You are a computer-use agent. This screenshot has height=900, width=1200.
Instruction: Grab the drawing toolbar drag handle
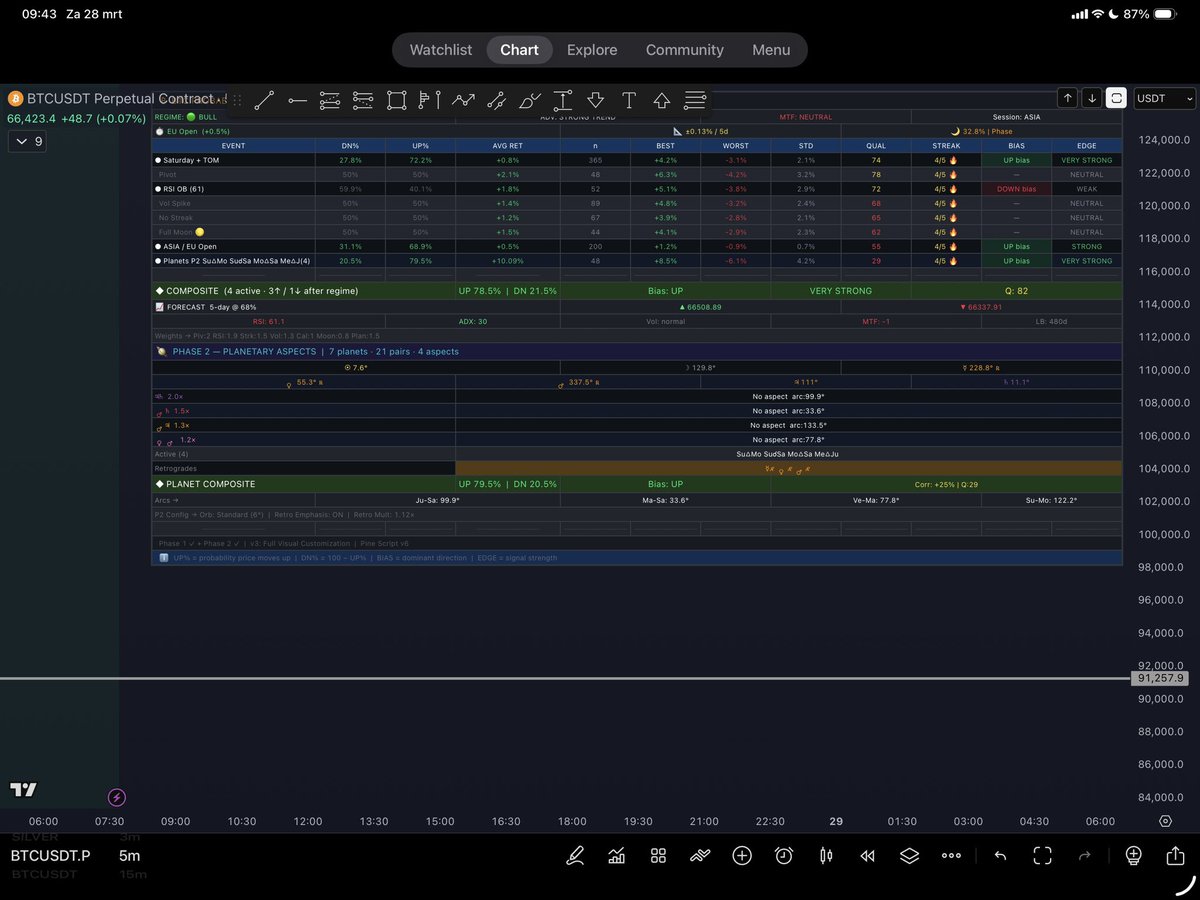[238, 100]
